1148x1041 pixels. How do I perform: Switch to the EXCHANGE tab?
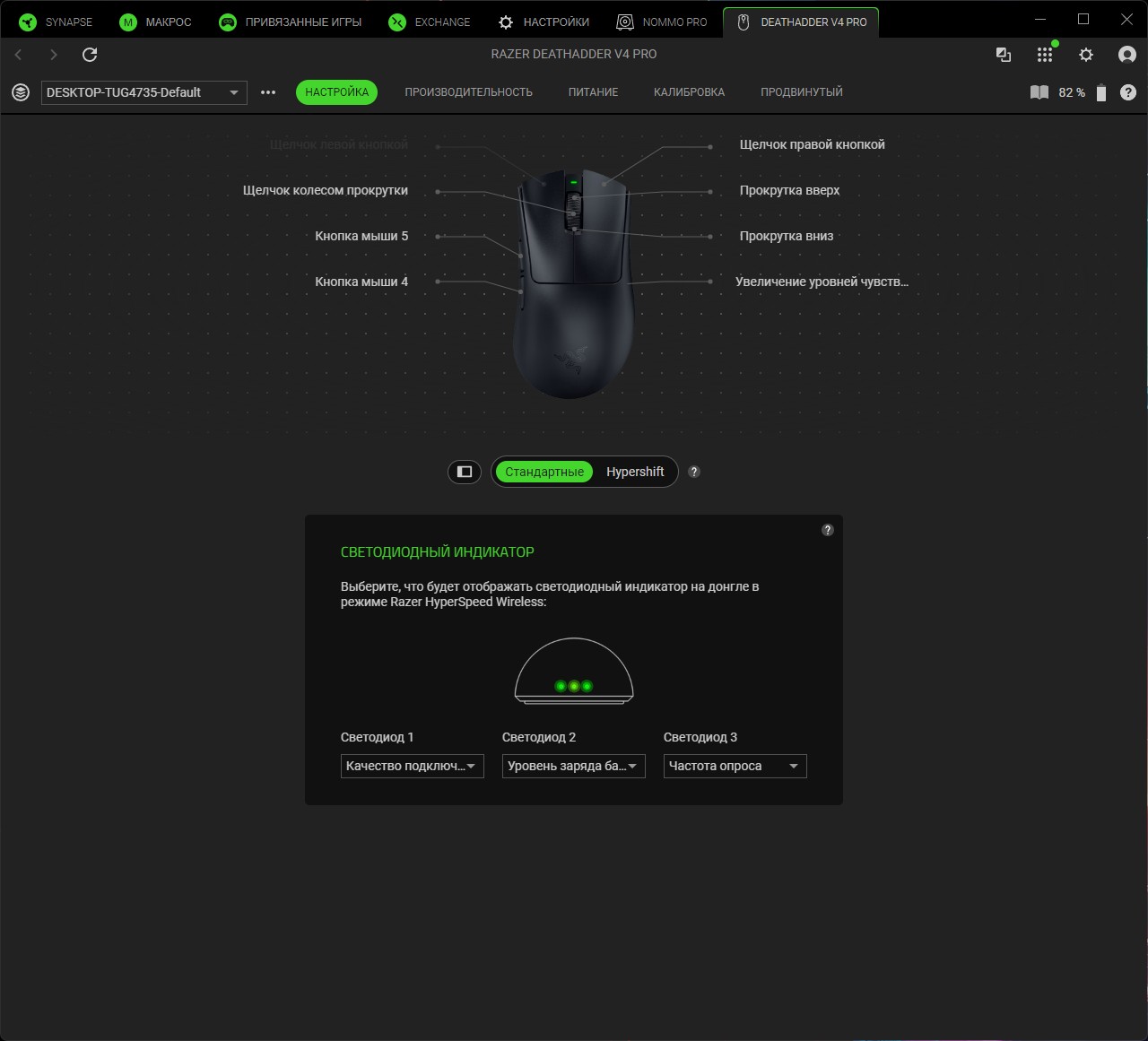(x=430, y=22)
